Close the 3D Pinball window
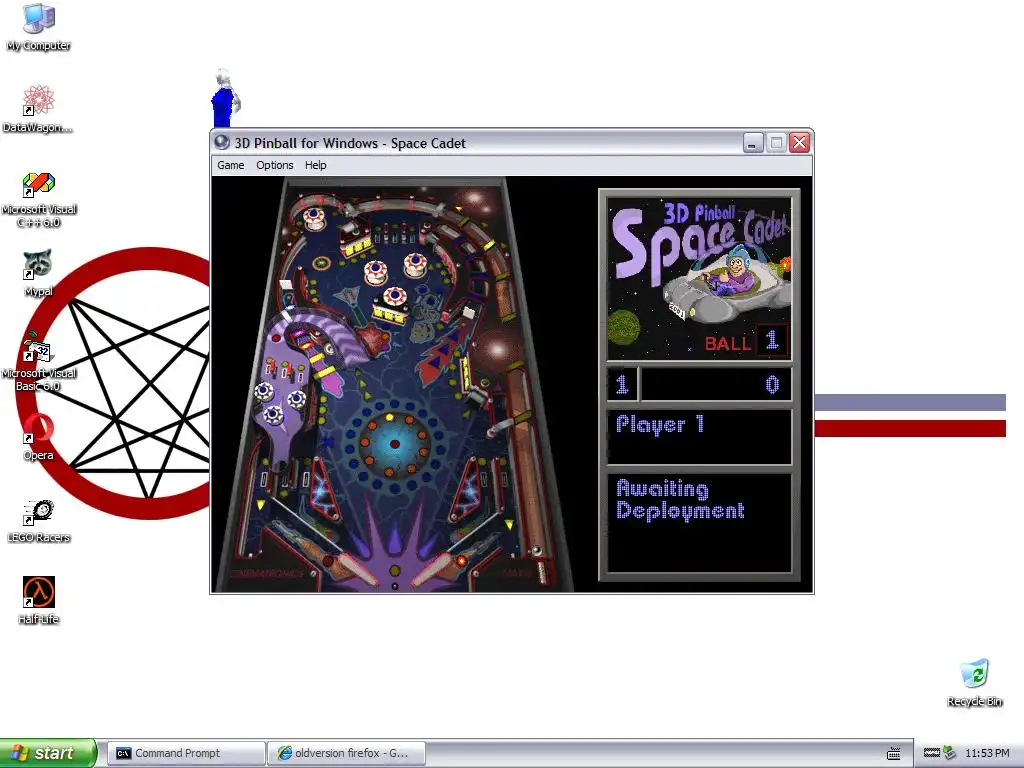Image resolution: width=1024 pixels, height=768 pixels. point(799,142)
